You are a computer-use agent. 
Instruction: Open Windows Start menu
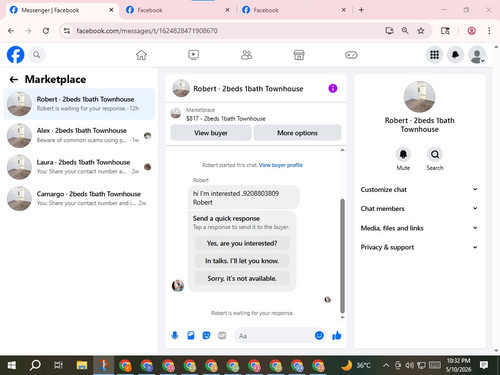[x=12, y=365]
